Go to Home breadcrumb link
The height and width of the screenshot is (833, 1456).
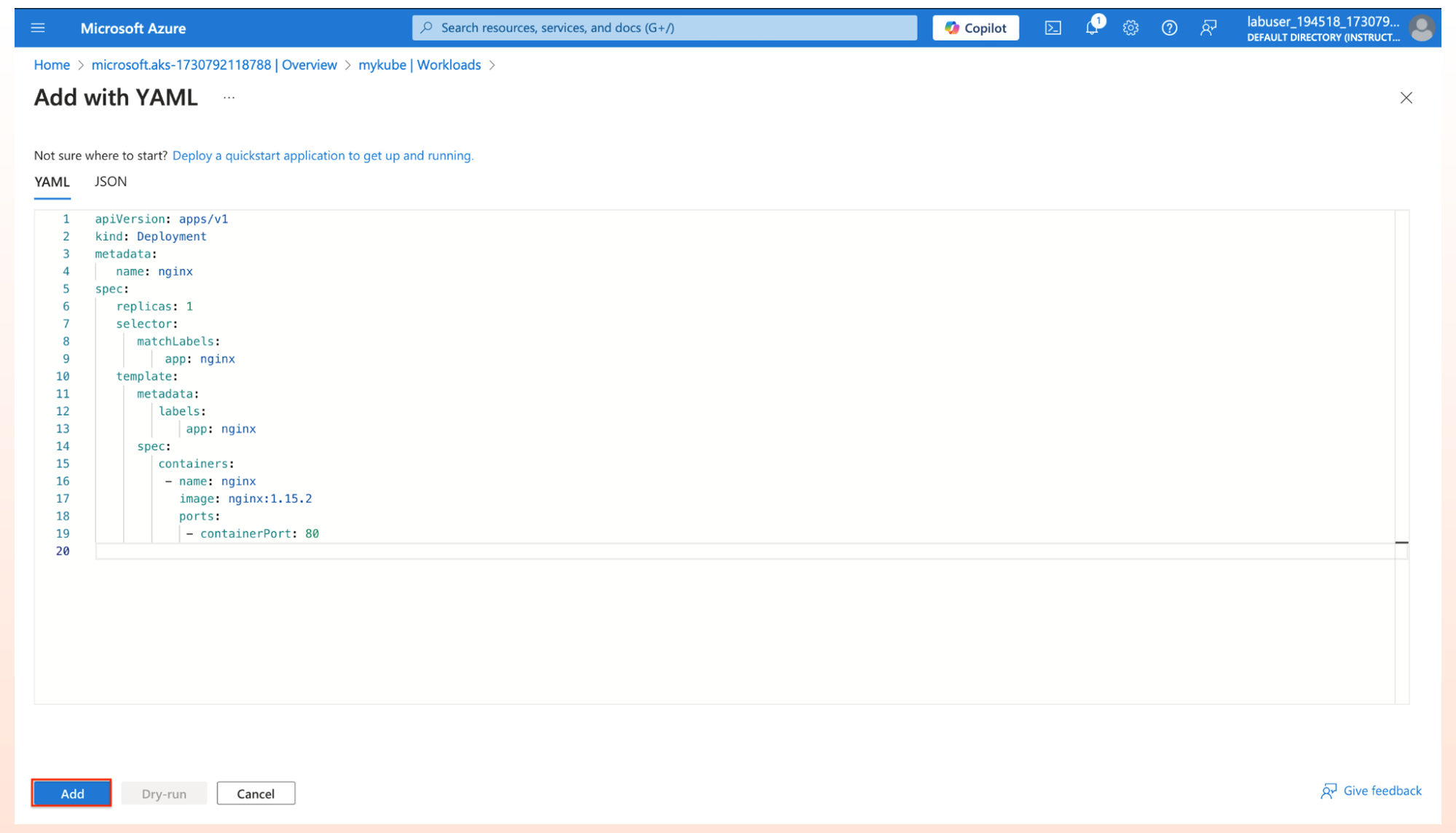click(52, 65)
